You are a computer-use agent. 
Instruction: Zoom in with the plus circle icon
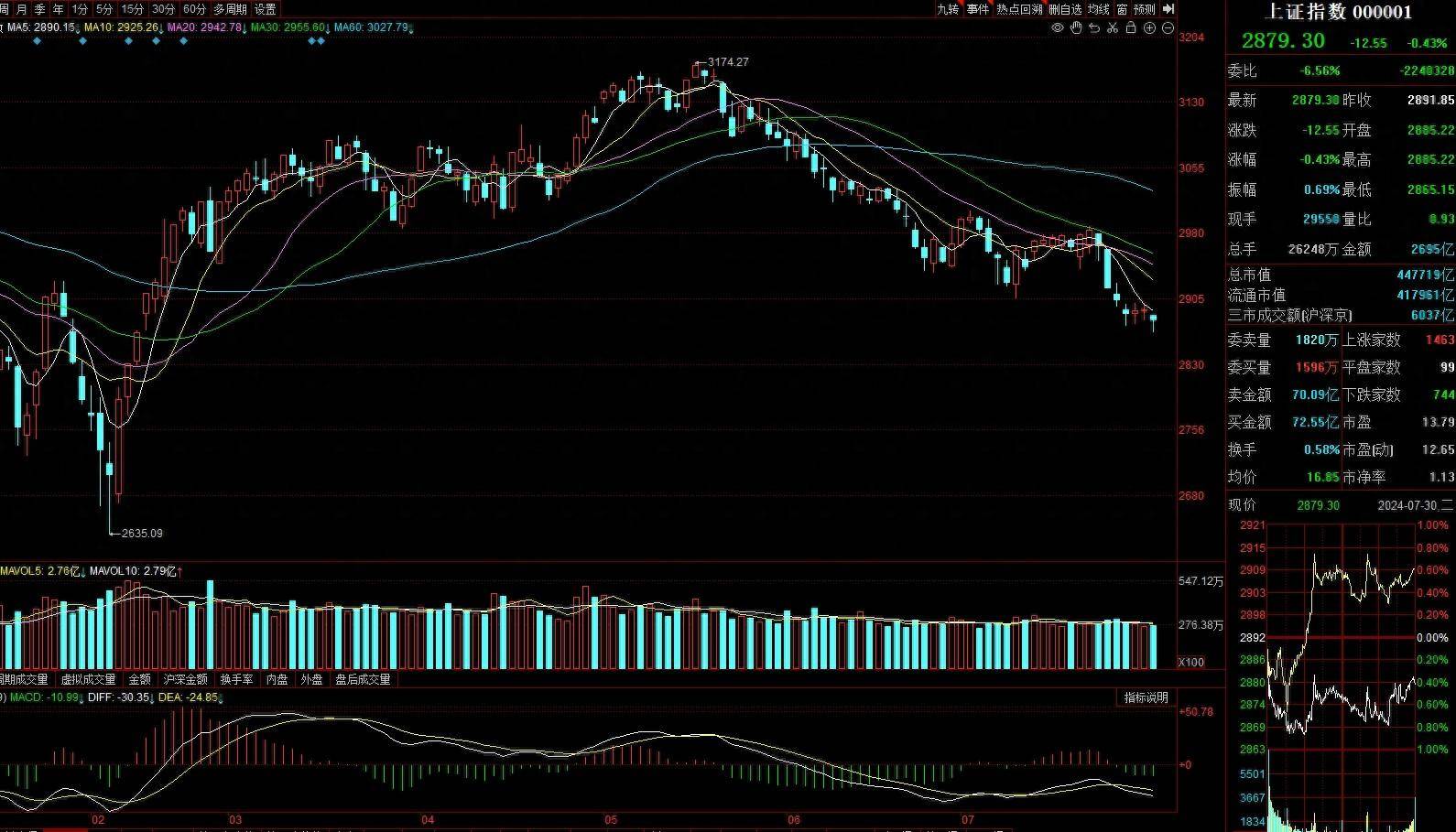[1149, 28]
